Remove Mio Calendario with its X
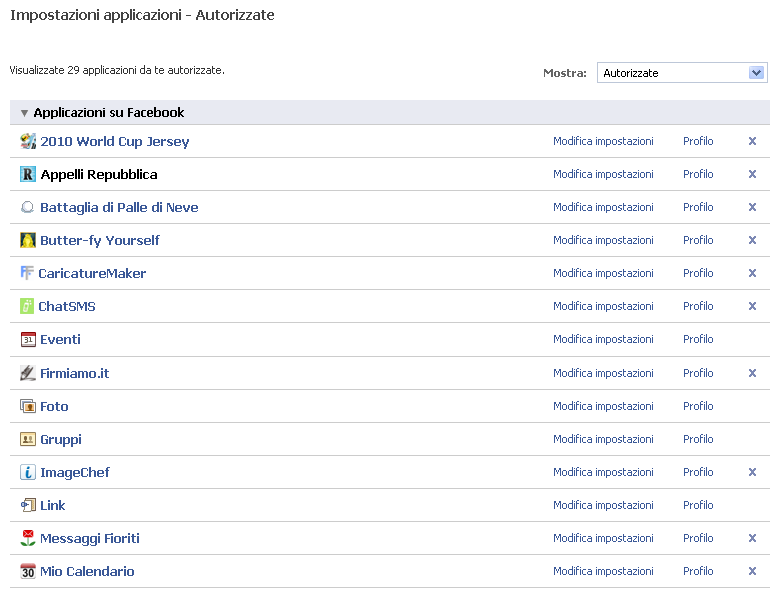Image resolution: width=773 pixels, height=590 pixels. click(x=752, y=572)
